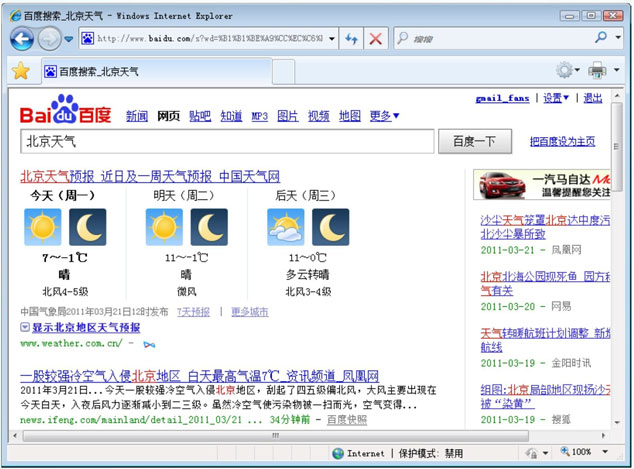The height and width of the screenshot is (469, 634).
Task: Click the Baidu search input field
Action: tap(225, 142)
